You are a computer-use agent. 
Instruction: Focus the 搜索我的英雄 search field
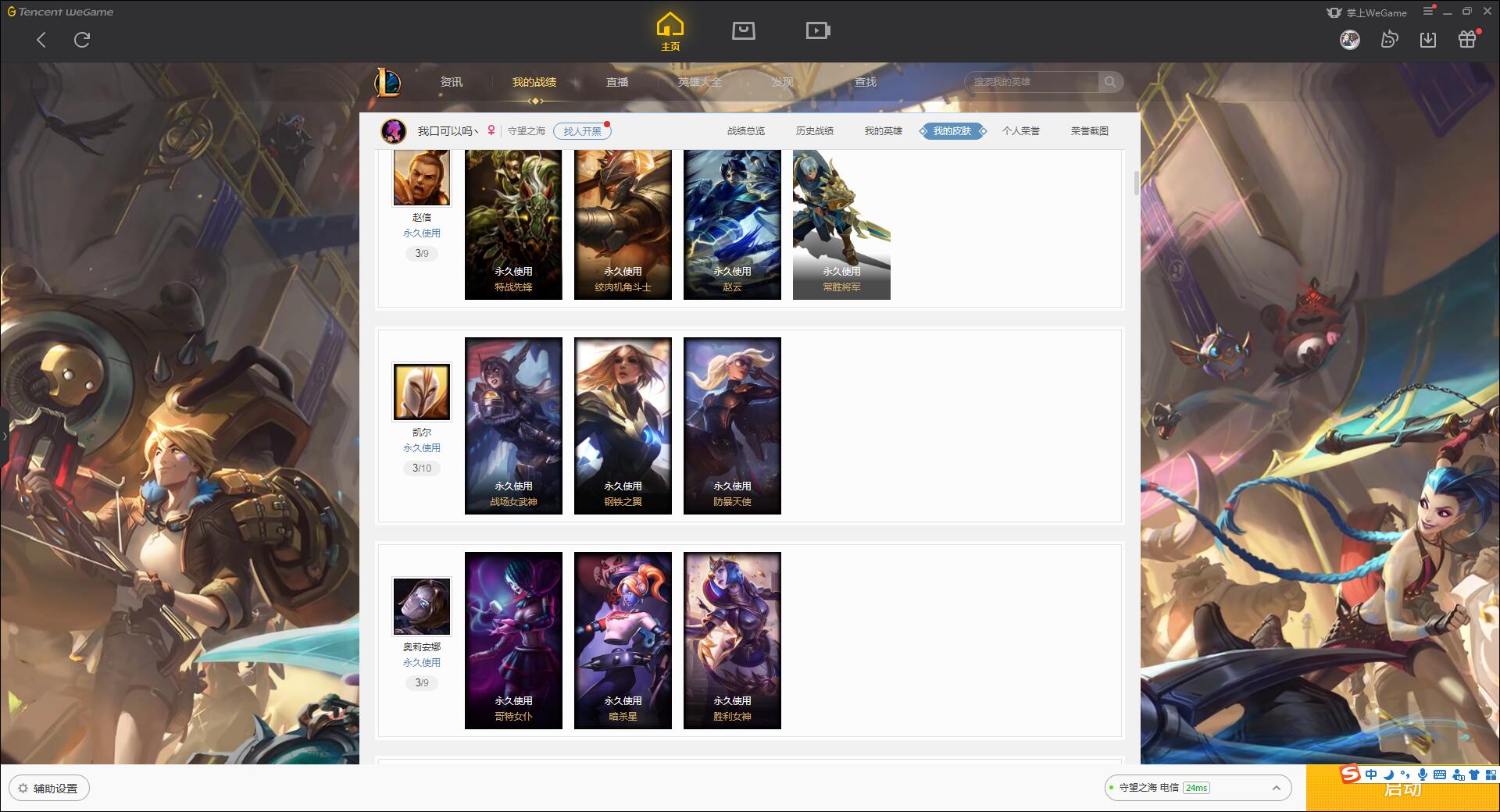coord(1031,82)
